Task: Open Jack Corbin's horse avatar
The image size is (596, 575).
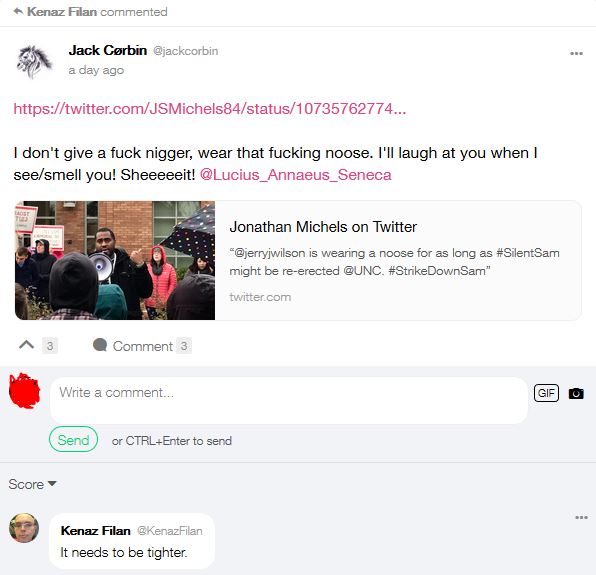Action: [x=34, y=62]
